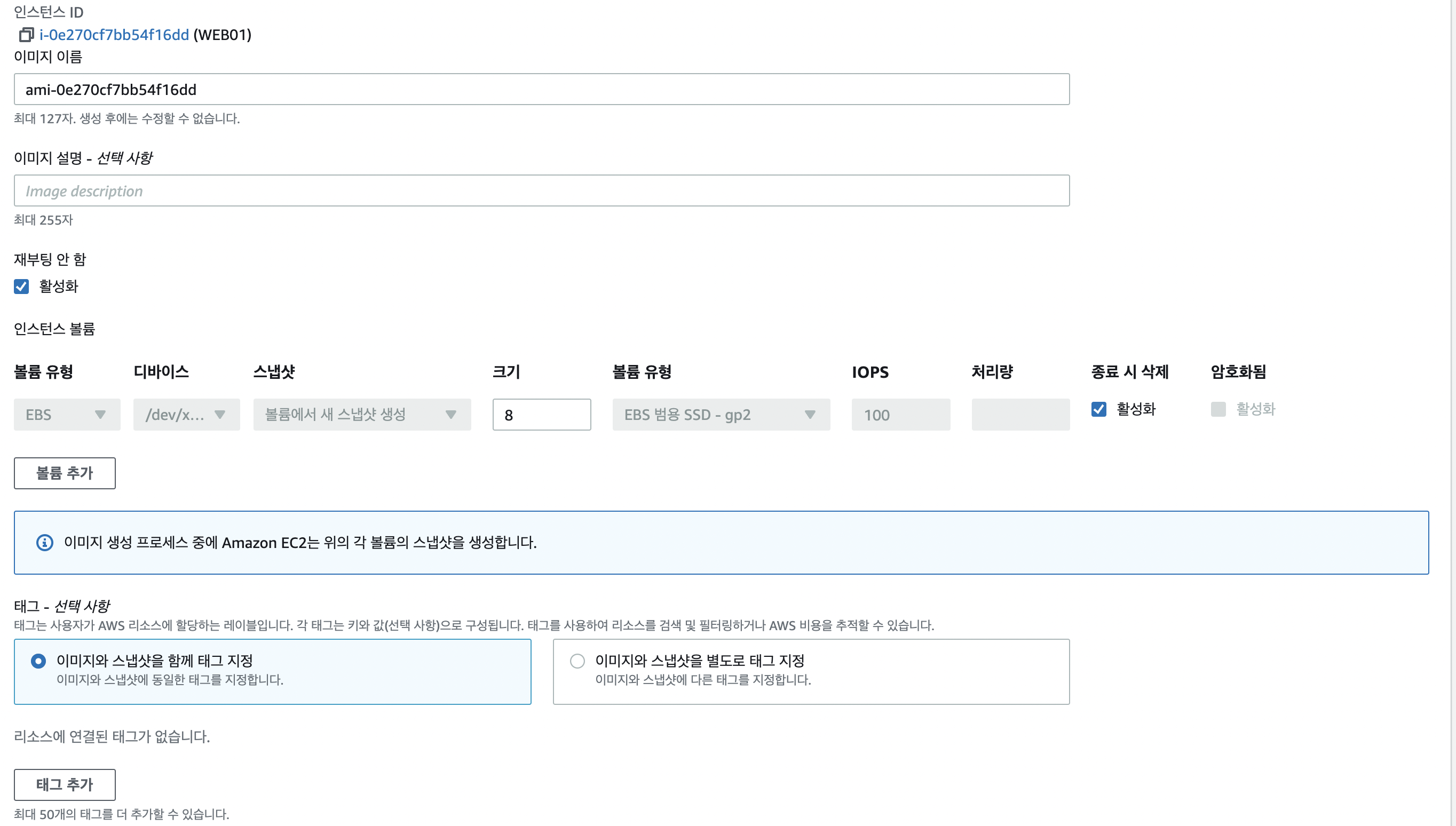Click the 리소스에 연결된 태그가 없습니다 text
This screenshot has height=826, width=1456.
112,736
